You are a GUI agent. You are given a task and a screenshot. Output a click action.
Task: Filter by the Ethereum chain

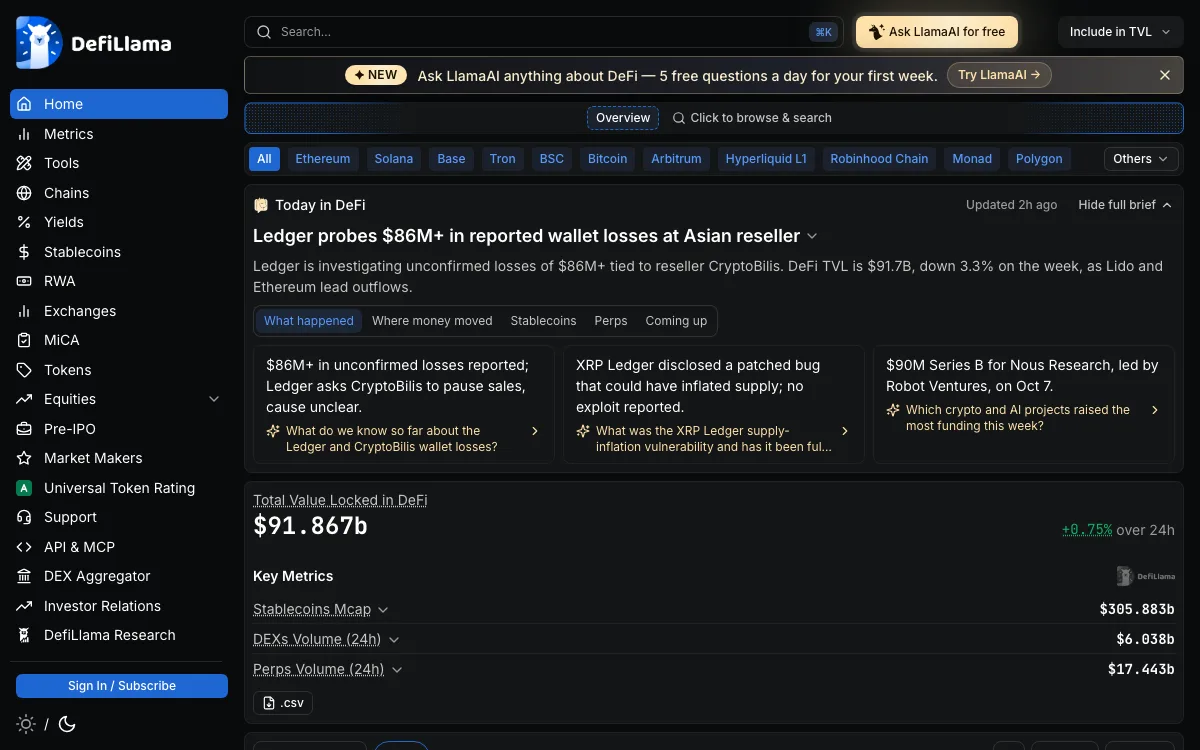(x=323, y=159)
